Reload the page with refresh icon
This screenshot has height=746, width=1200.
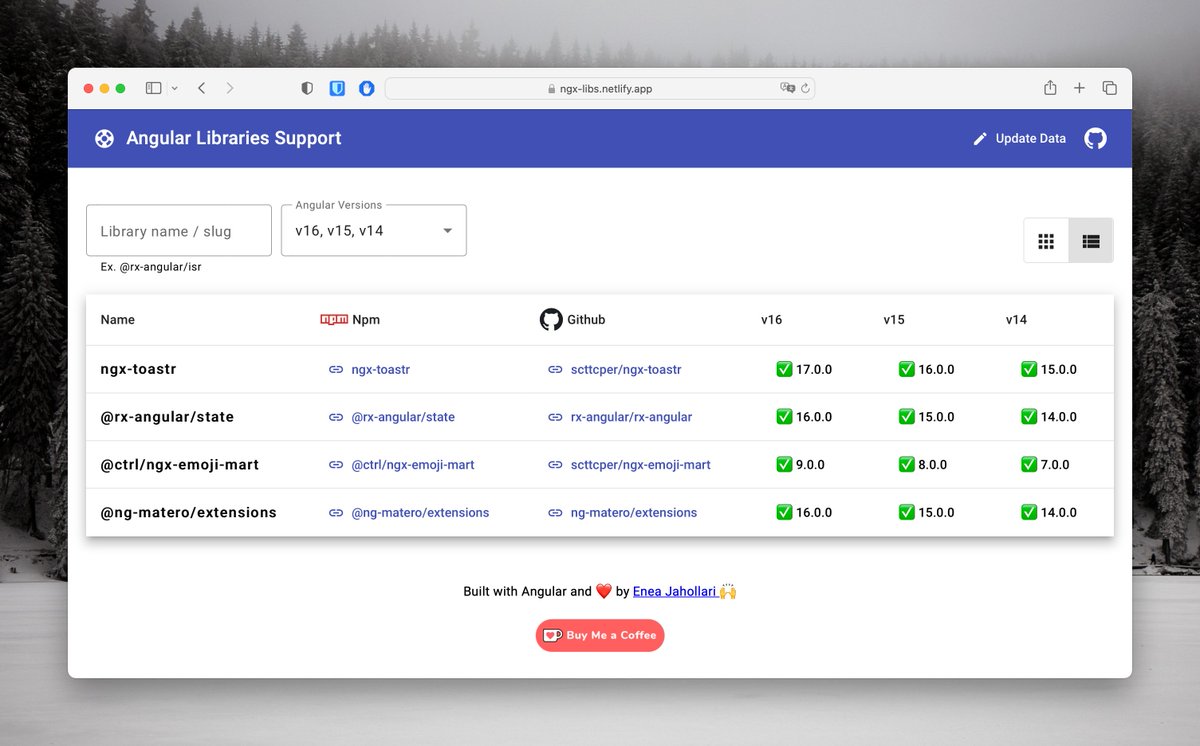[x=804, y=88]
